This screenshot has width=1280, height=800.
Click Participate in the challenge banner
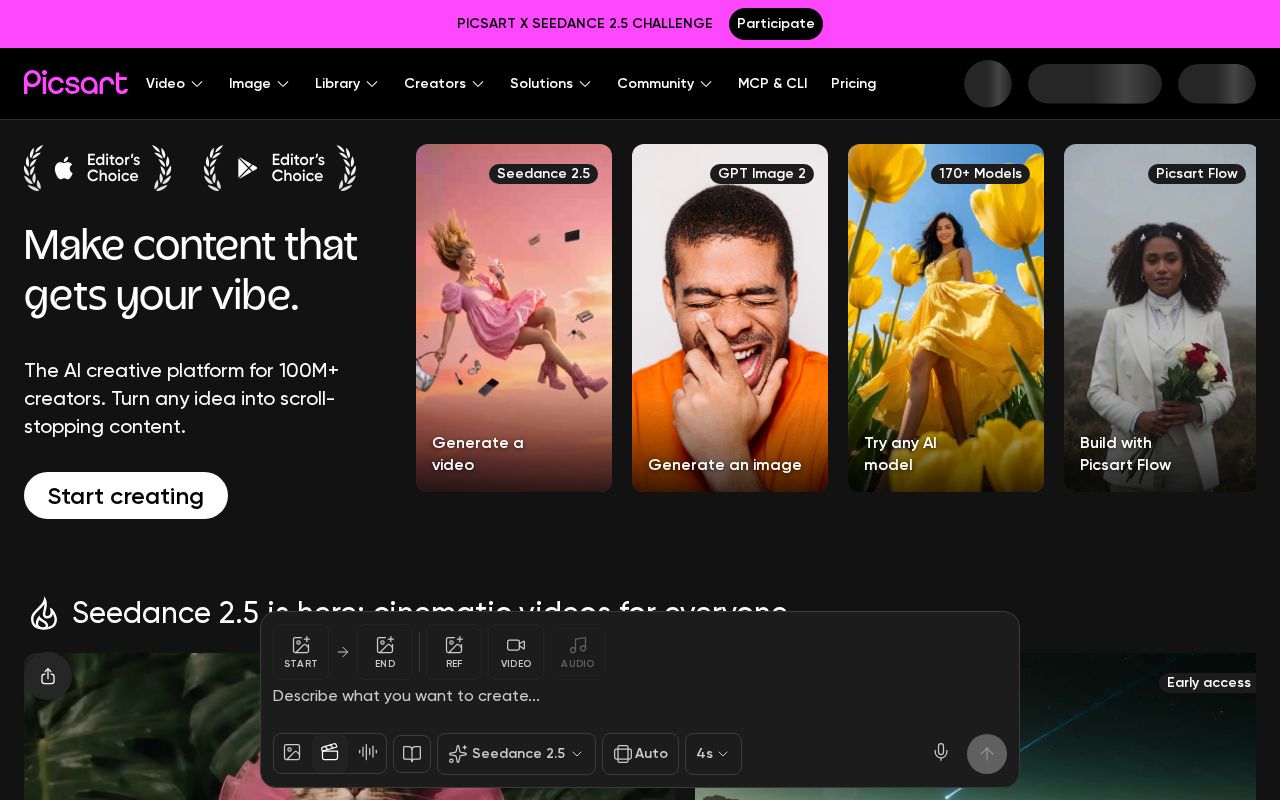(x=776, y=24)
